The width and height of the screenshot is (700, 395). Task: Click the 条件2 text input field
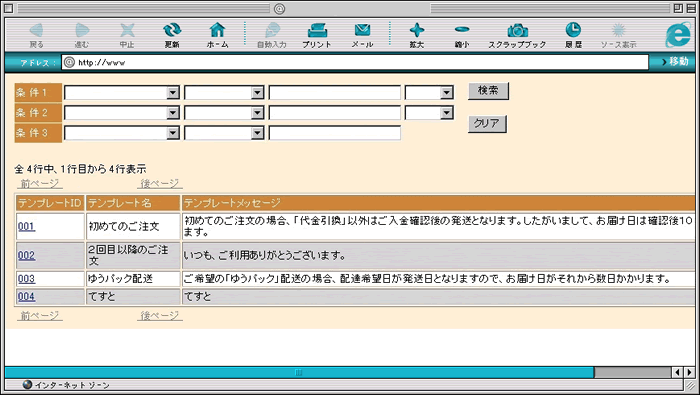pyautogui.click(x=335, y=112)
